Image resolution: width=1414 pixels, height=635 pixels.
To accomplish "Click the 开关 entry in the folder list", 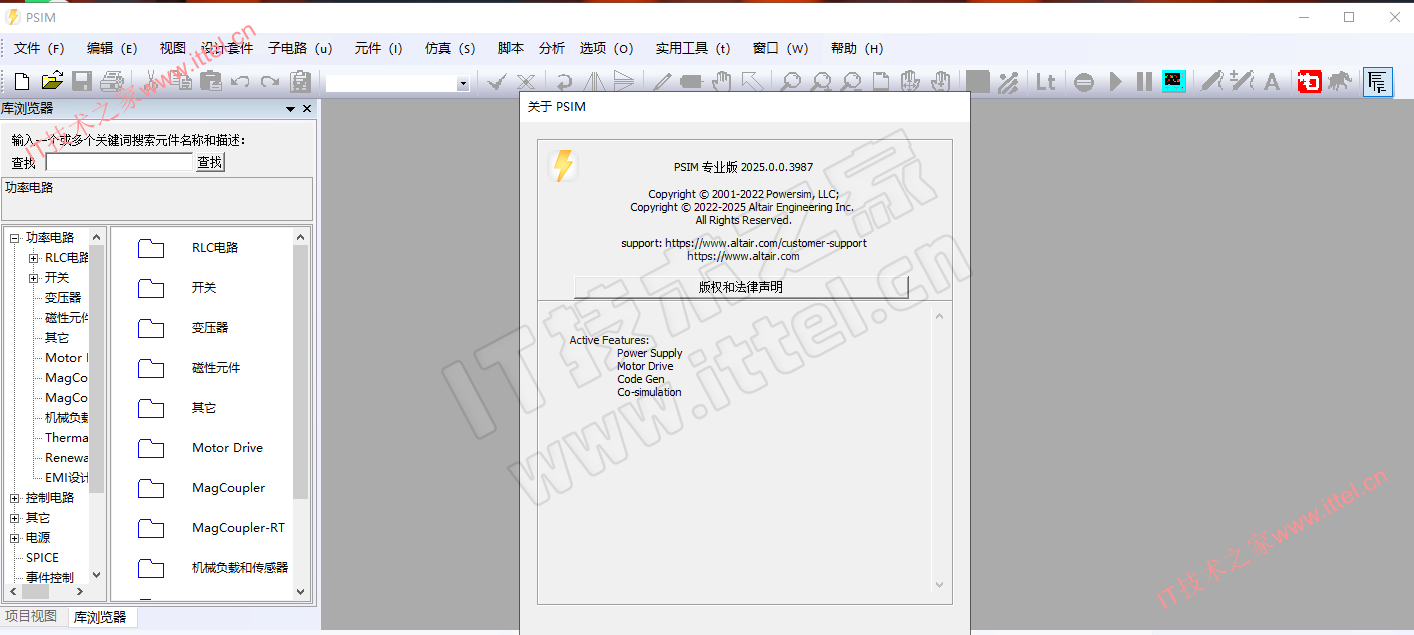I will click(x=204, y=288).
